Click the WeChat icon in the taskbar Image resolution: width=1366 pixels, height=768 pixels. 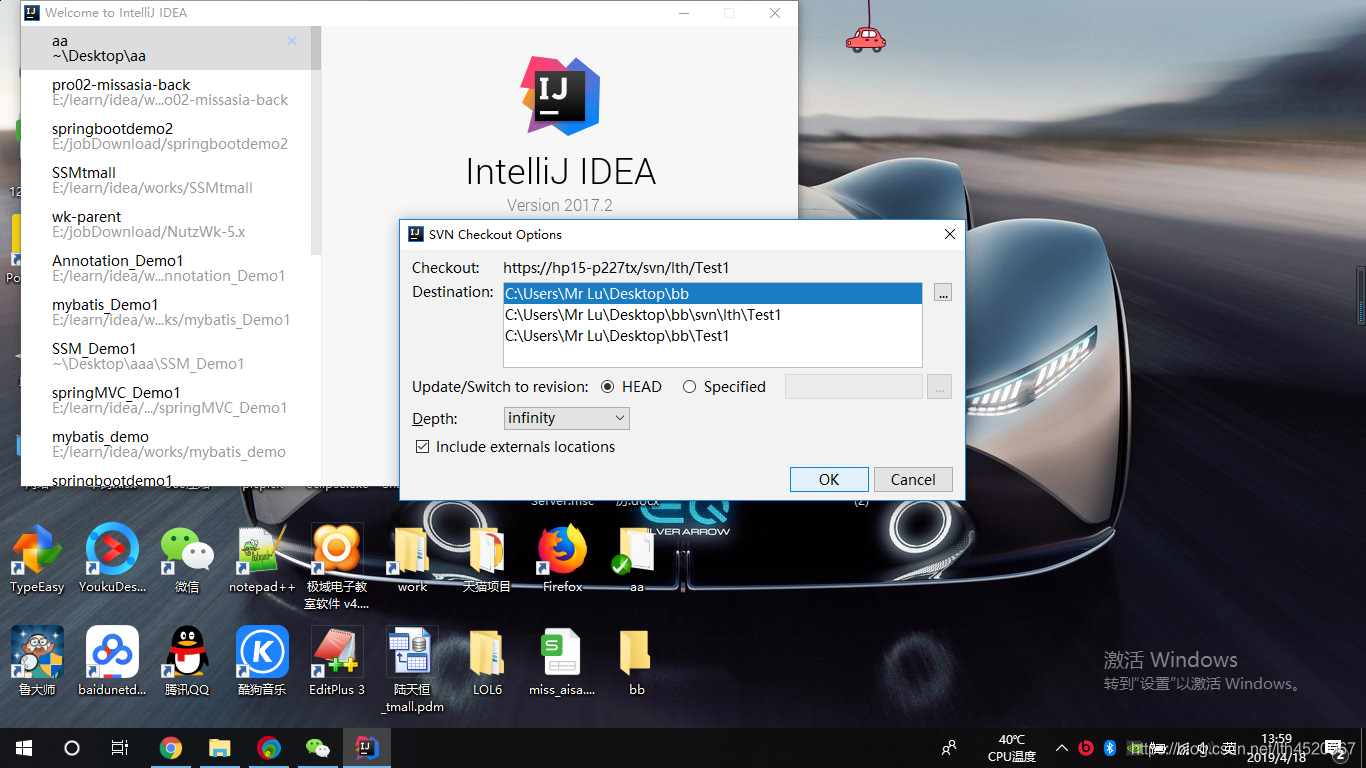click(317, 748)
